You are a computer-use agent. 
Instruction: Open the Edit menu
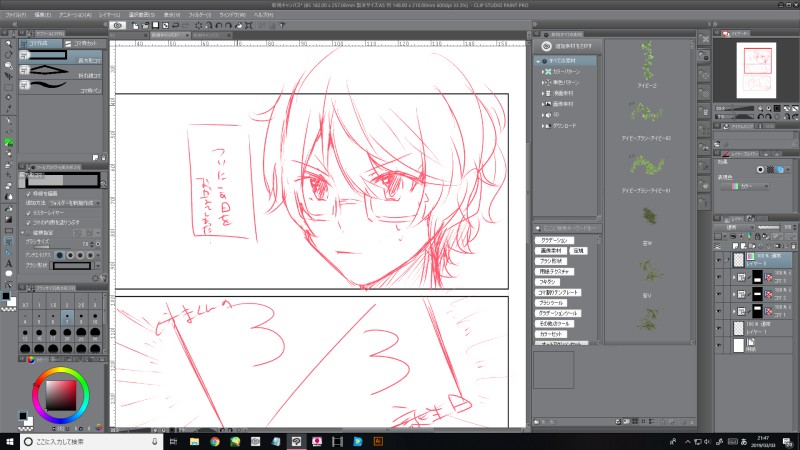[x=42, y=15]
